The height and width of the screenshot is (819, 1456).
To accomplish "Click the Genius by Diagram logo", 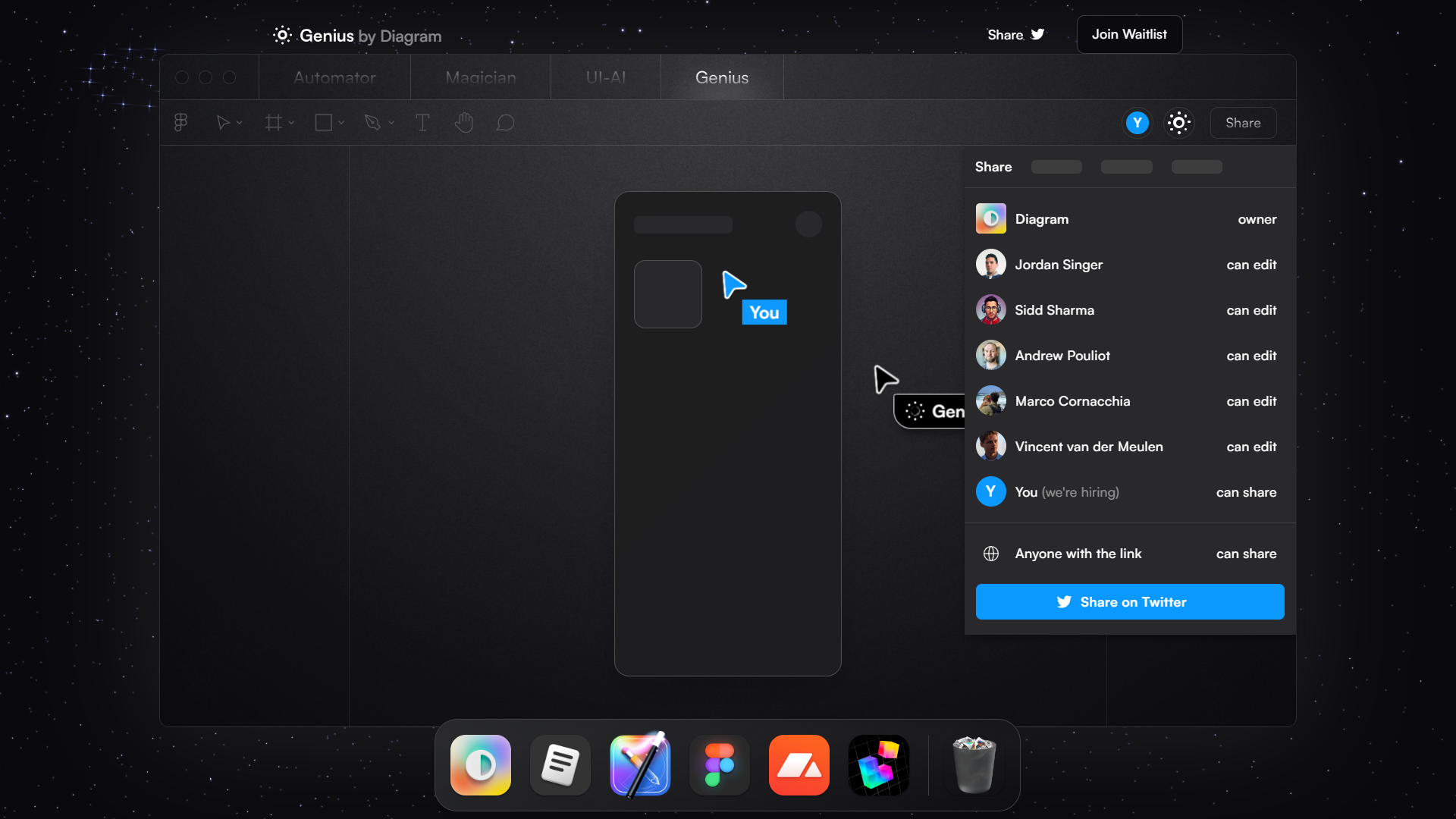I will (x=357, y=36).
